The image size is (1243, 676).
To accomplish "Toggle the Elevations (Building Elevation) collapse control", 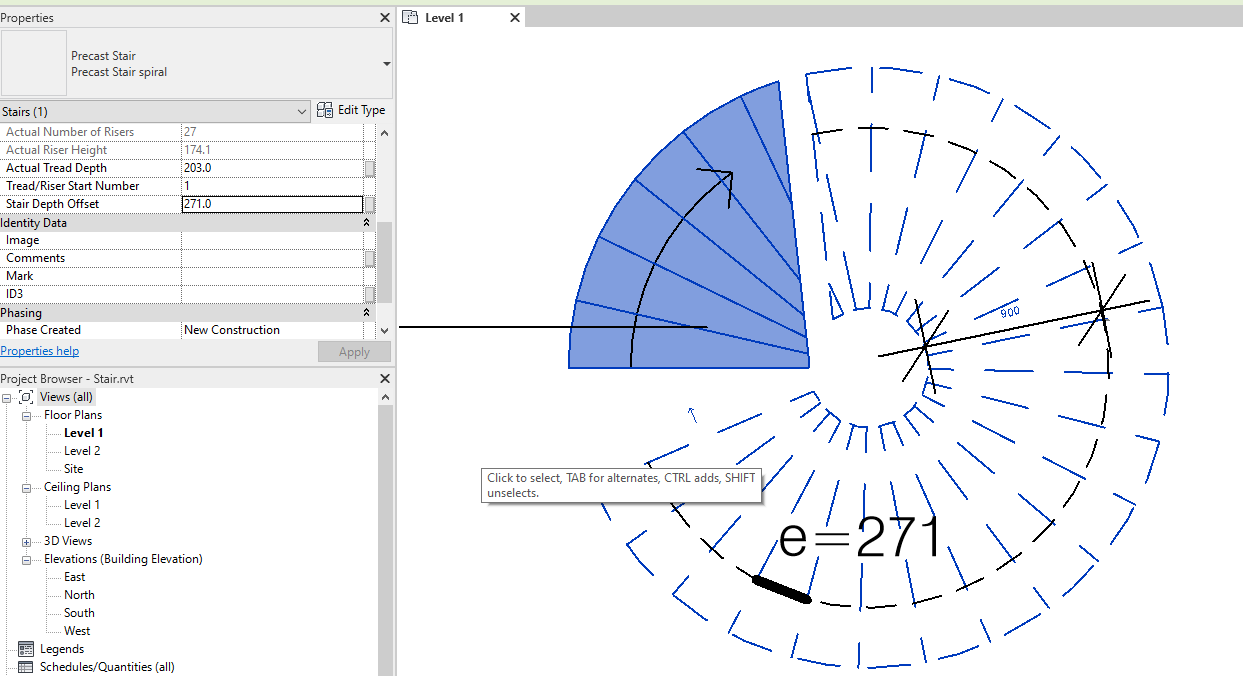I will pos(26,558).
